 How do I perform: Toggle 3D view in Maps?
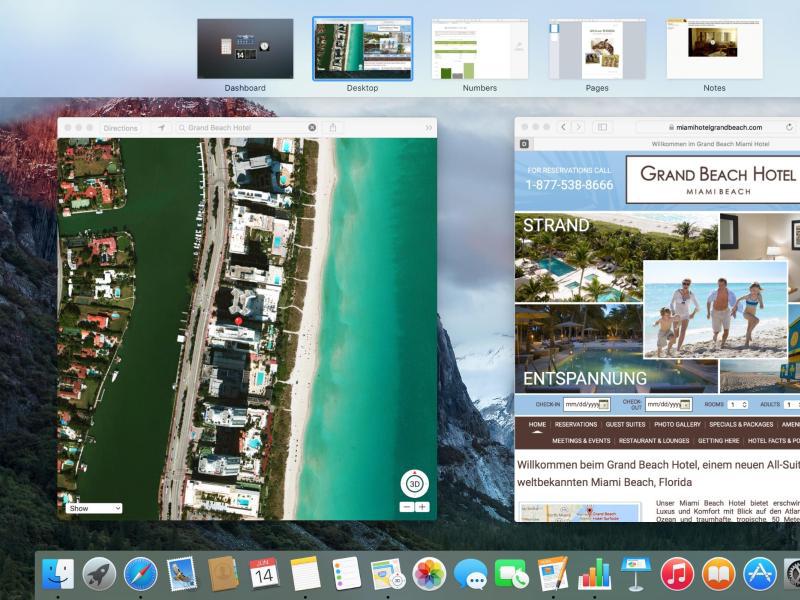pyautogui.click(x=415, y=484)
